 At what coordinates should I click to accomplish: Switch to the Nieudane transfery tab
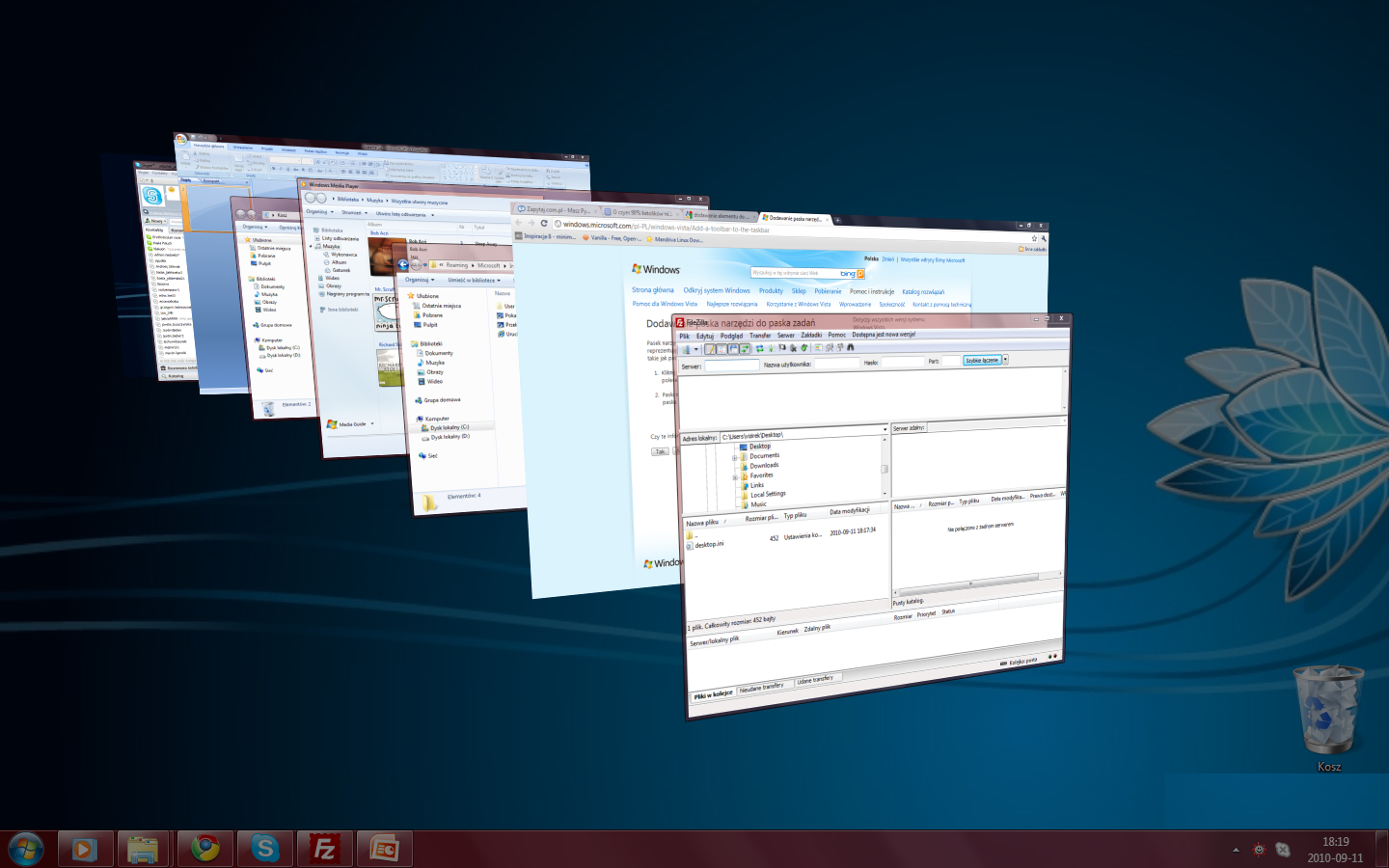(x=761, y=689)
